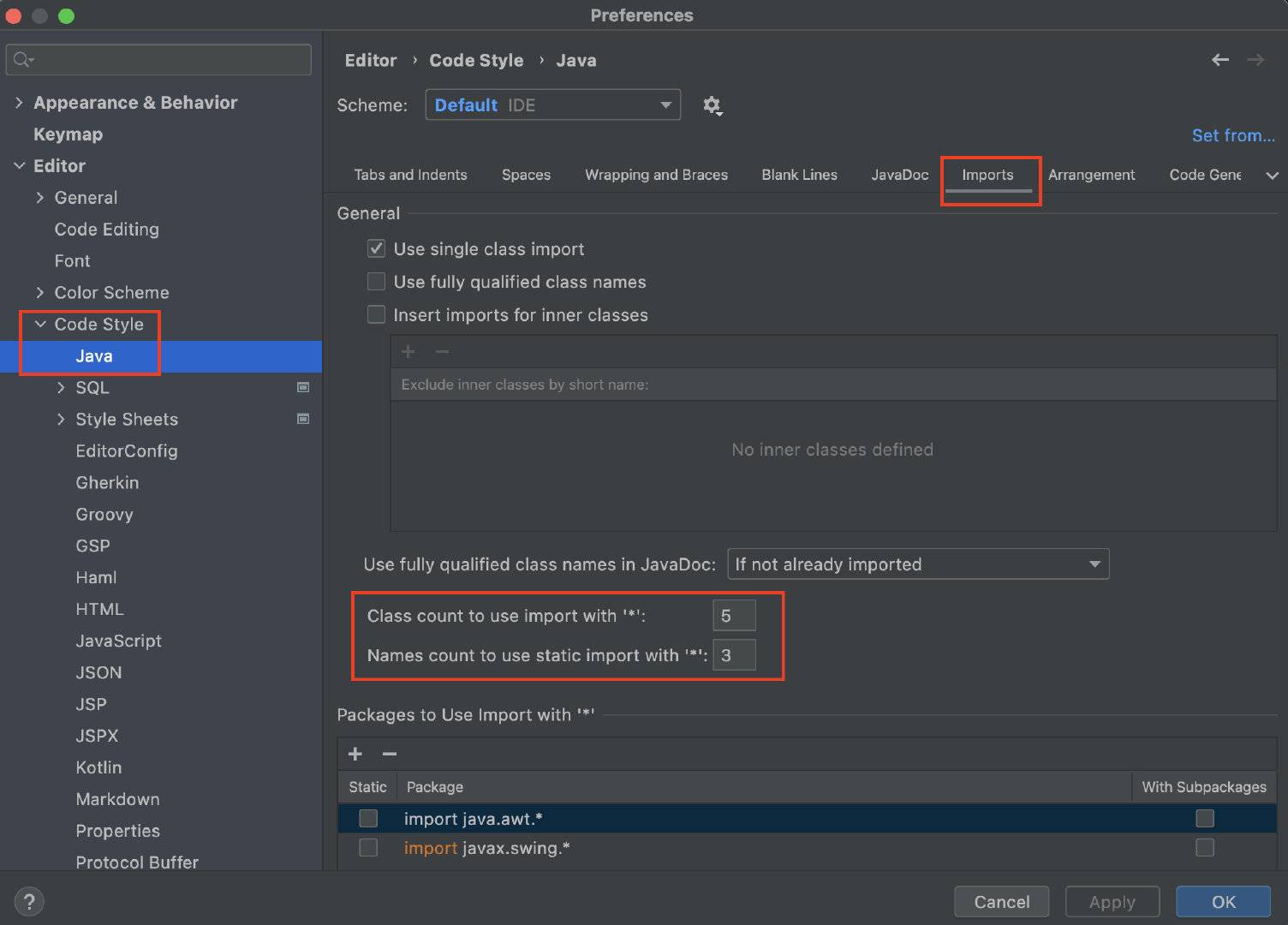Switch to Spaces tab

click(x=526, y=175)
